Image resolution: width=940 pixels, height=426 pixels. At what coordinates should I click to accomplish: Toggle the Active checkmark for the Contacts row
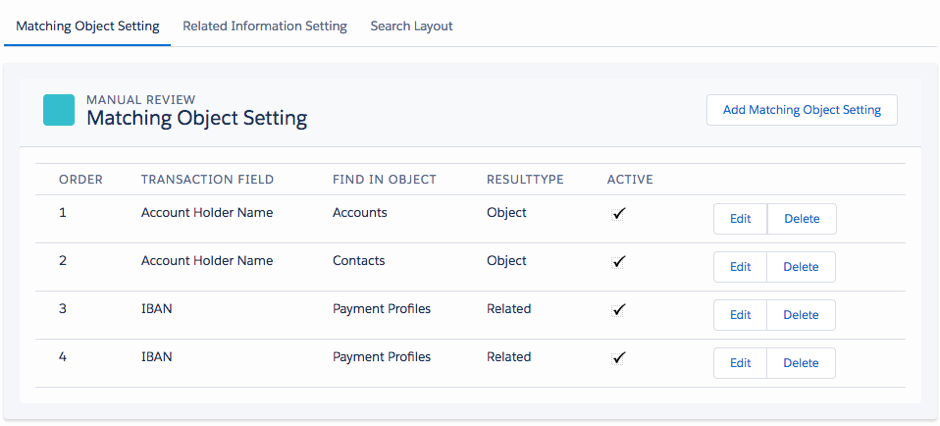(619, 261)
